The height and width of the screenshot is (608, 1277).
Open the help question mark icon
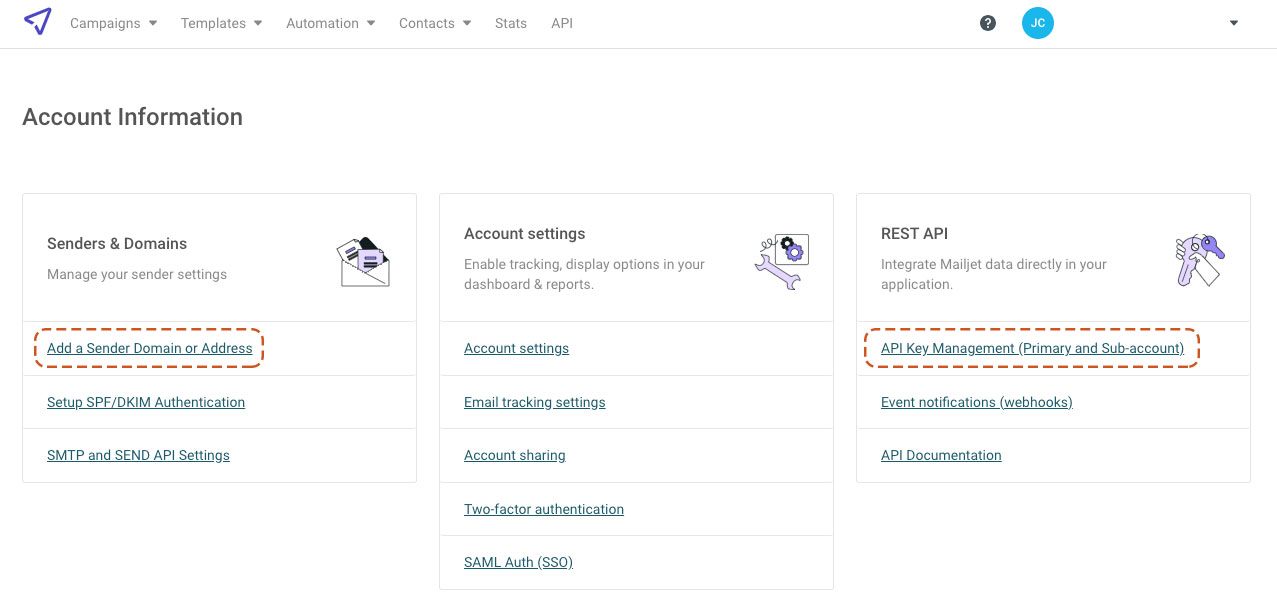point(988,22)
